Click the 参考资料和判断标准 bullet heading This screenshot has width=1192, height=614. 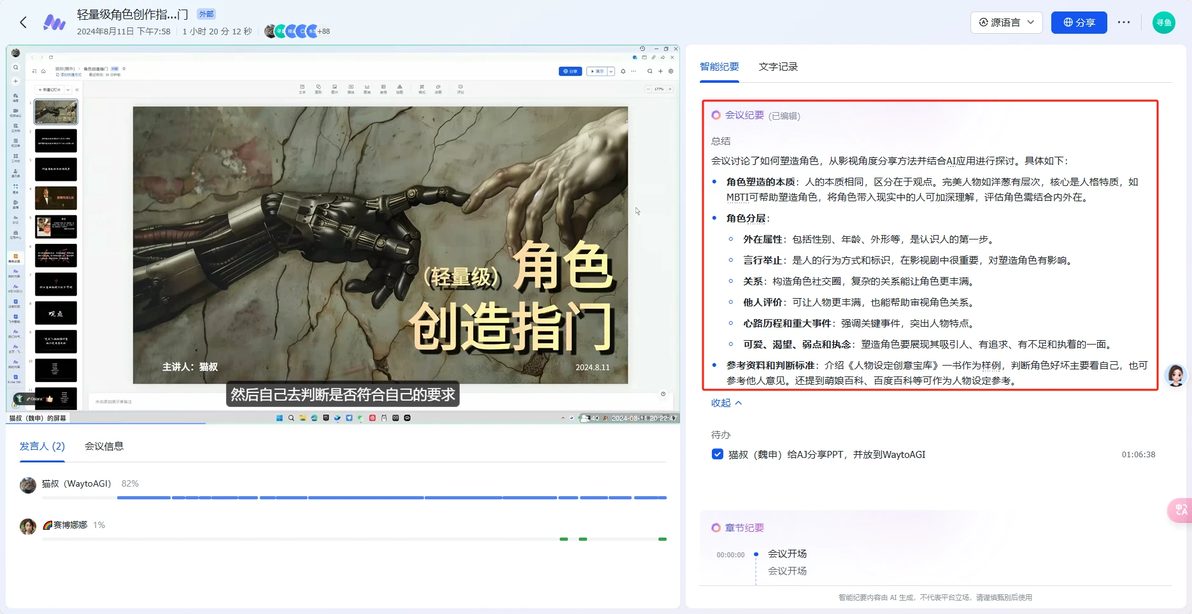[771, 365]
